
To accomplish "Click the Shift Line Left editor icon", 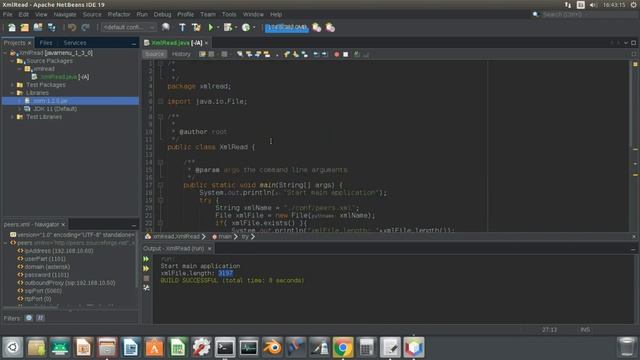I will pos(316,54).
